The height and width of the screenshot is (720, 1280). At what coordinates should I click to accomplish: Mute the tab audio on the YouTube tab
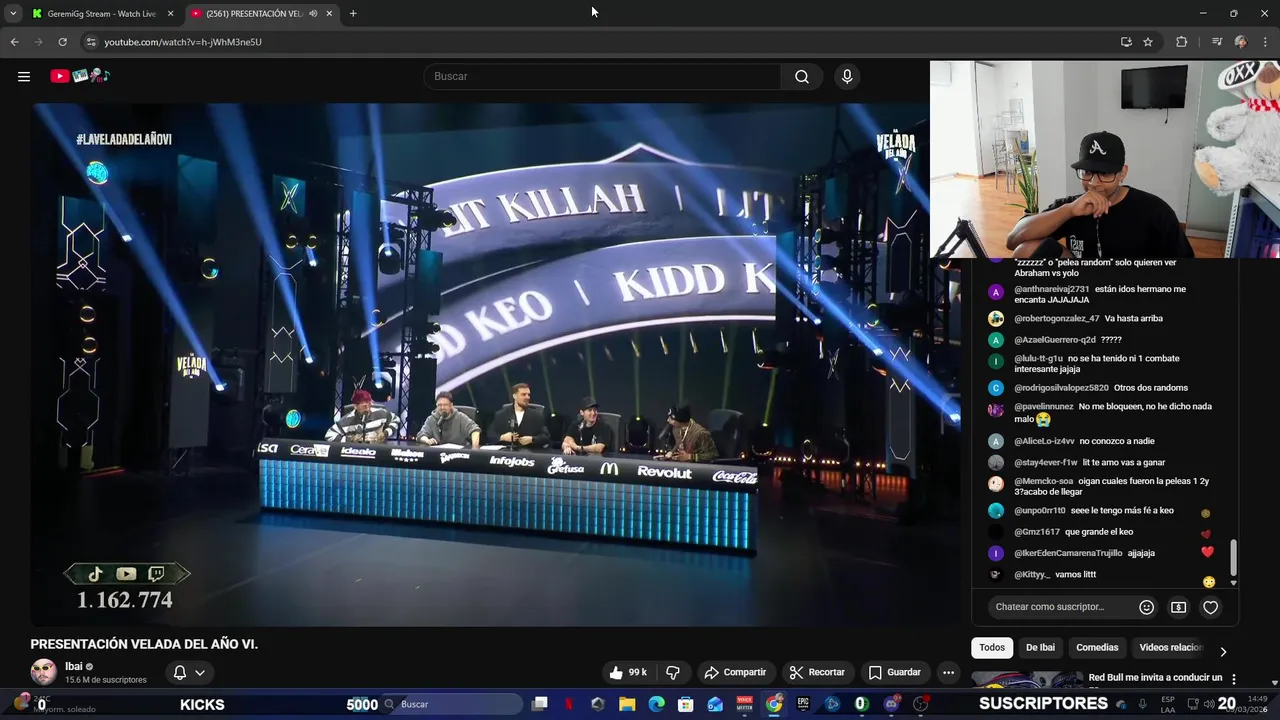tap(314, 14)
